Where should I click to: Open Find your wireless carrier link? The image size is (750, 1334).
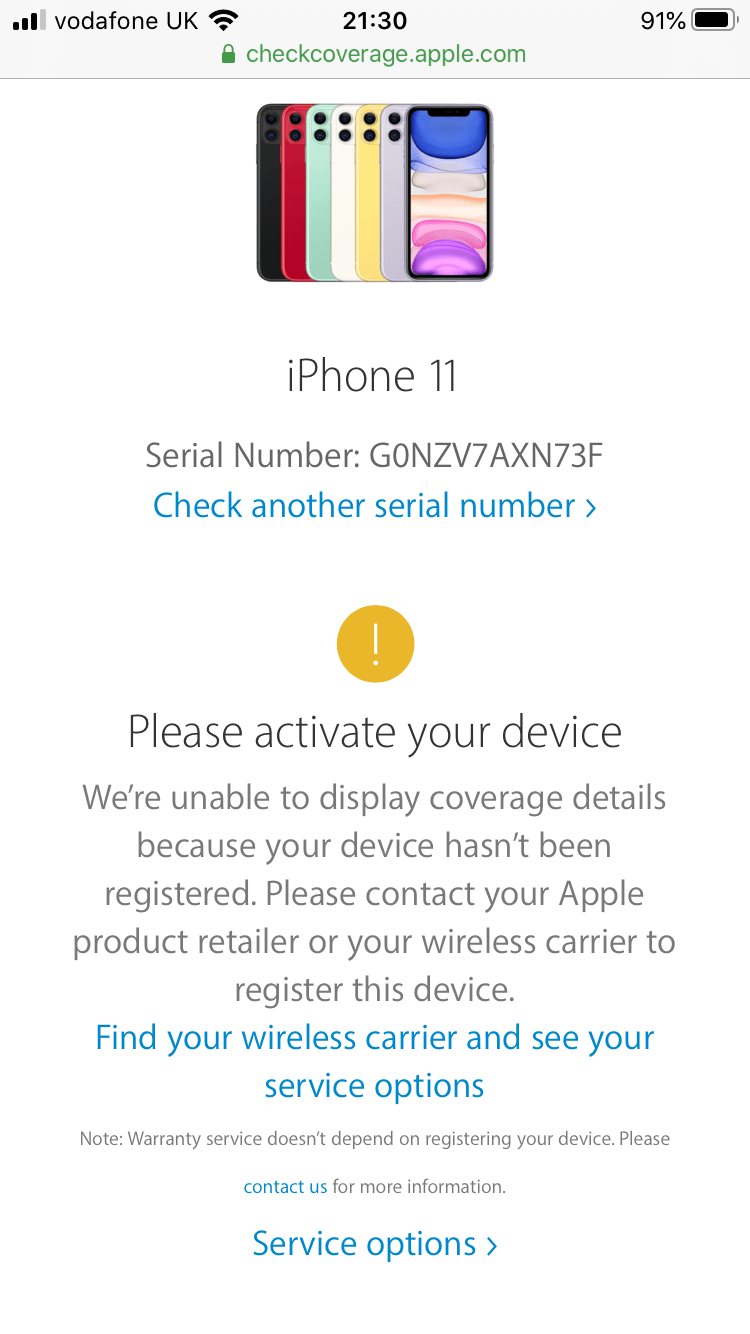coord(374,1061)
